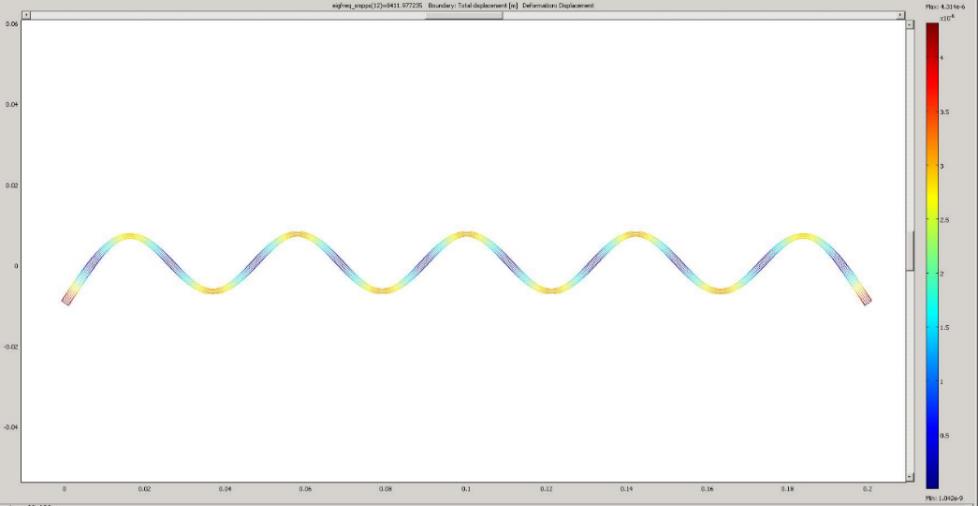Click the 'Deformation: Displacement' title text

[558, 6]
